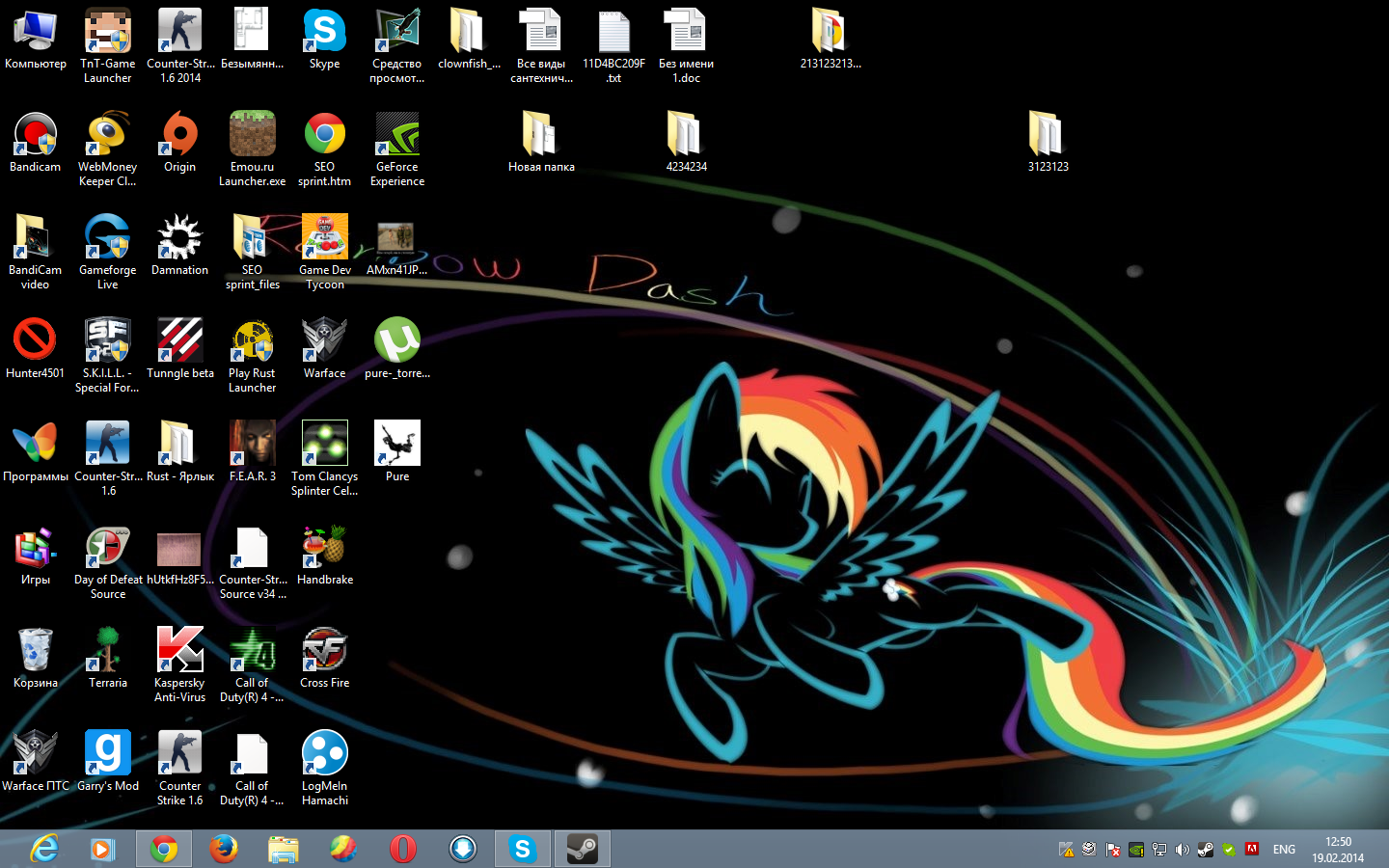Select the clownfish_... folder
This screenshot has height=868, width=1389.
click(x=469, y=41)
